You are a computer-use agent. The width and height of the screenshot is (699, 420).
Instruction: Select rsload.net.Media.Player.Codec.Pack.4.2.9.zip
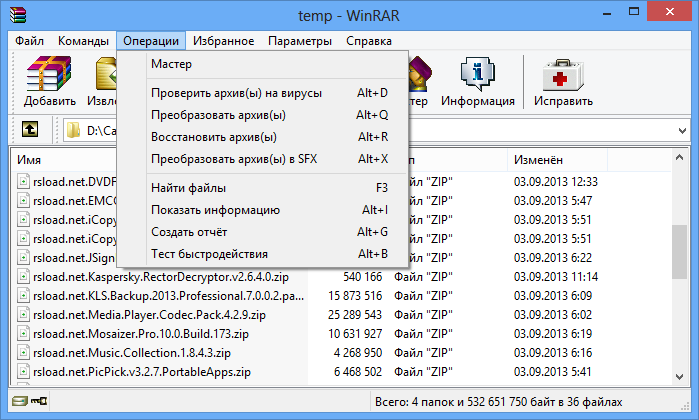(x=149, y=315)
